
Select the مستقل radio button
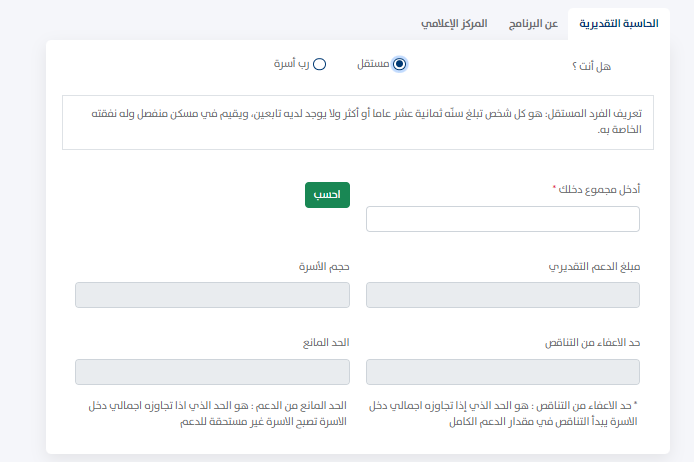pyautogui.click(x=400, y=64)
